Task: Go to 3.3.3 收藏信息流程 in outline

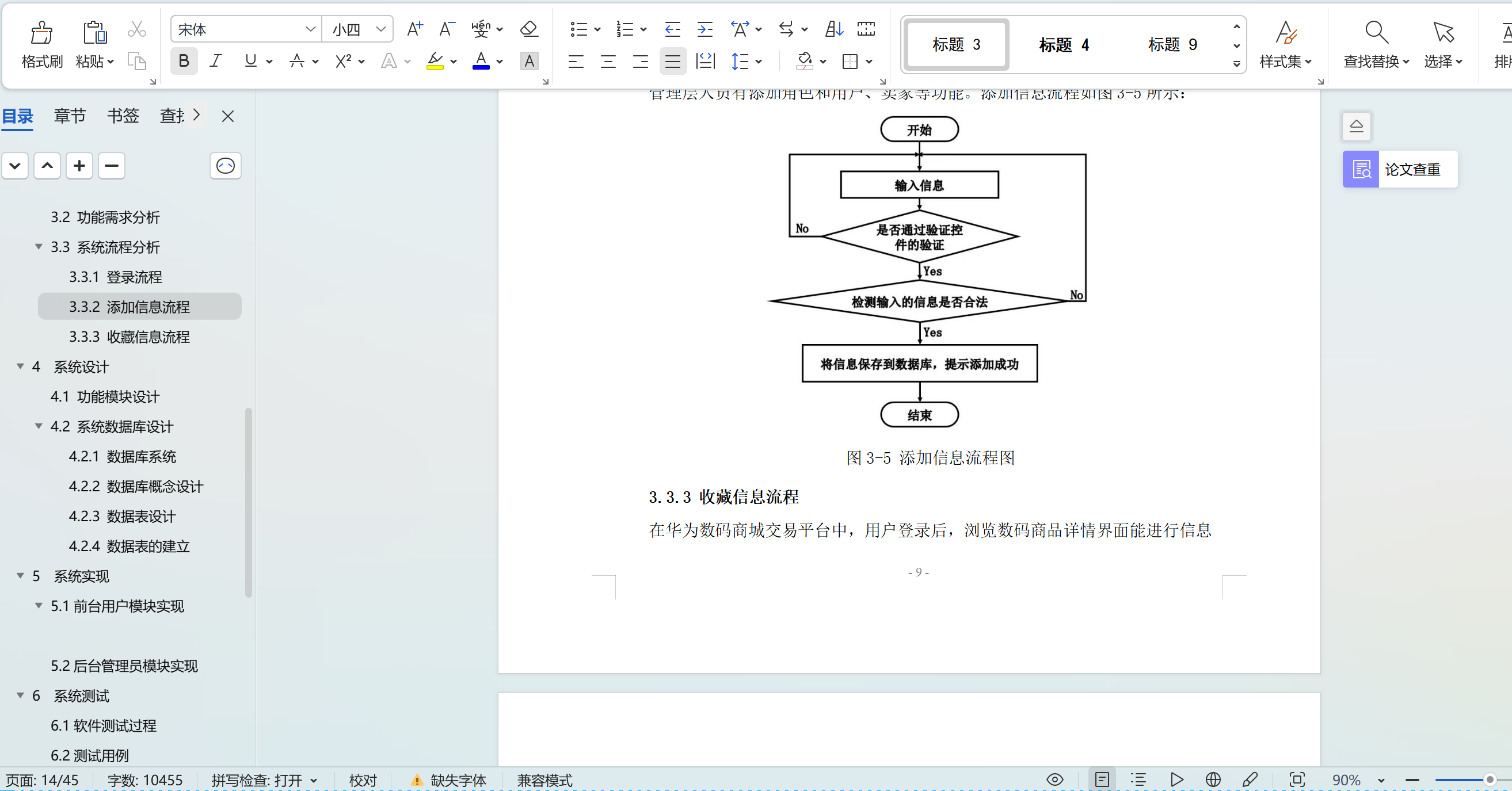Action: (129, 337)
